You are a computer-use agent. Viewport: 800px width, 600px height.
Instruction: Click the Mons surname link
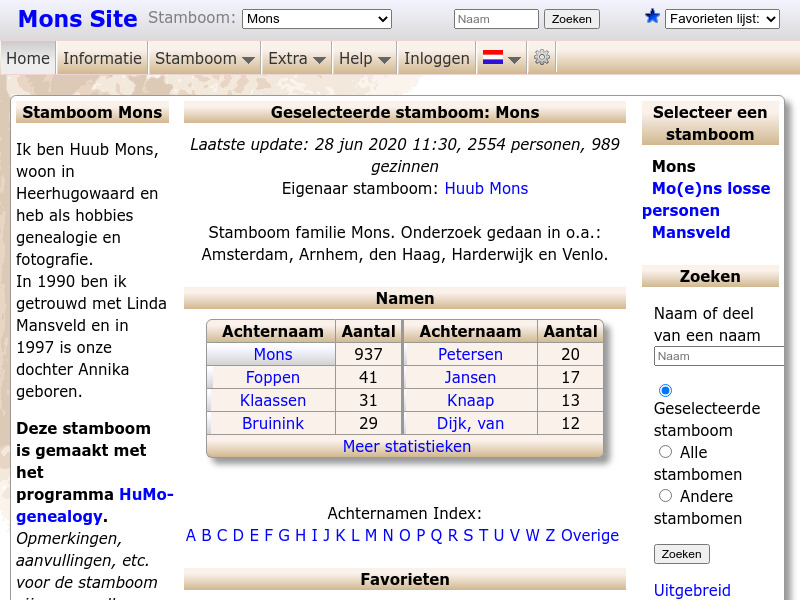272,354
